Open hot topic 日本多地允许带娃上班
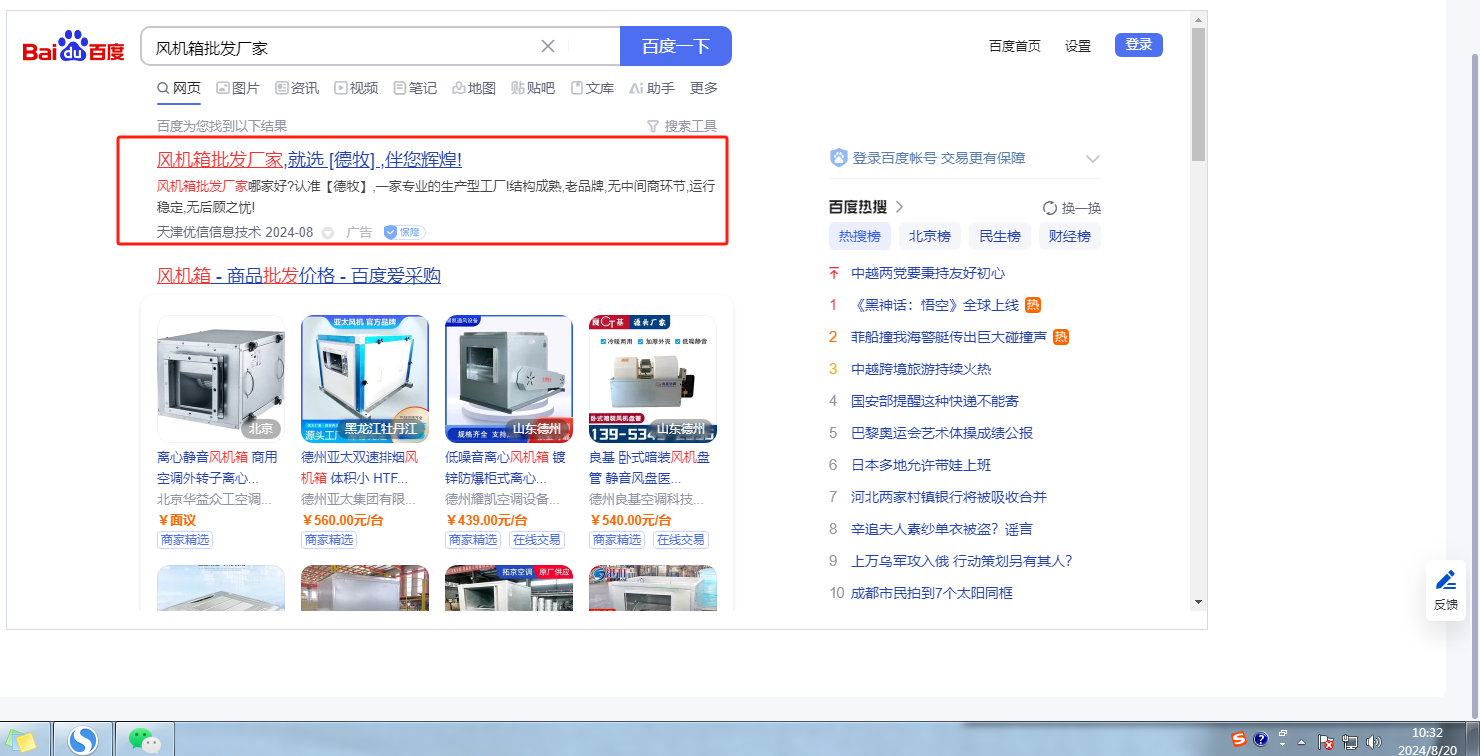 pyautogui.click(x=921, y=465)
